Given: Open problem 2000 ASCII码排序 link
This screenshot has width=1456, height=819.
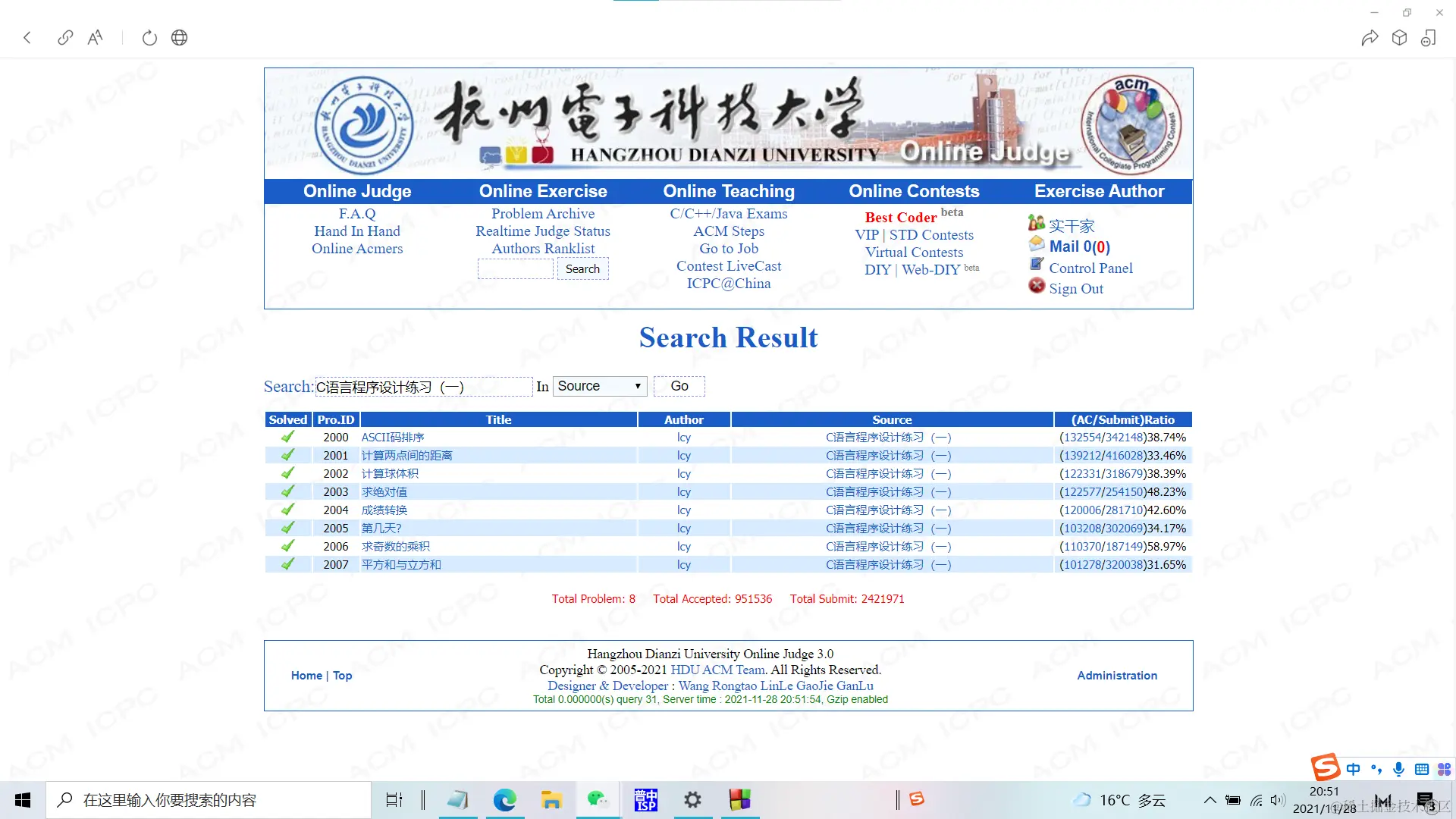Looking at the screenshot, I should tap(393, 438).
